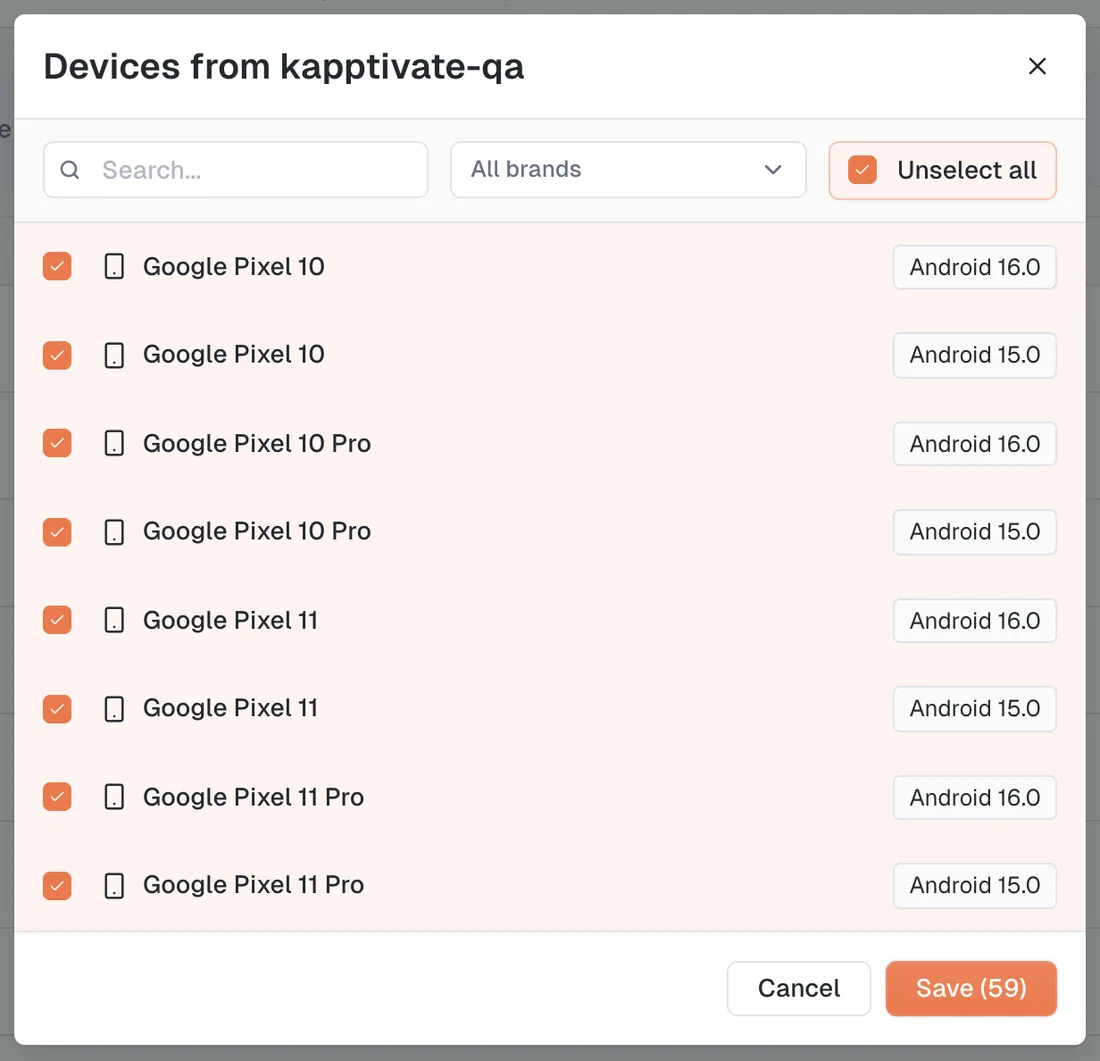This screenshot has width=1100, height=1061.
Task: Close the devices dialog with X icon
Action: point(1037,66)
